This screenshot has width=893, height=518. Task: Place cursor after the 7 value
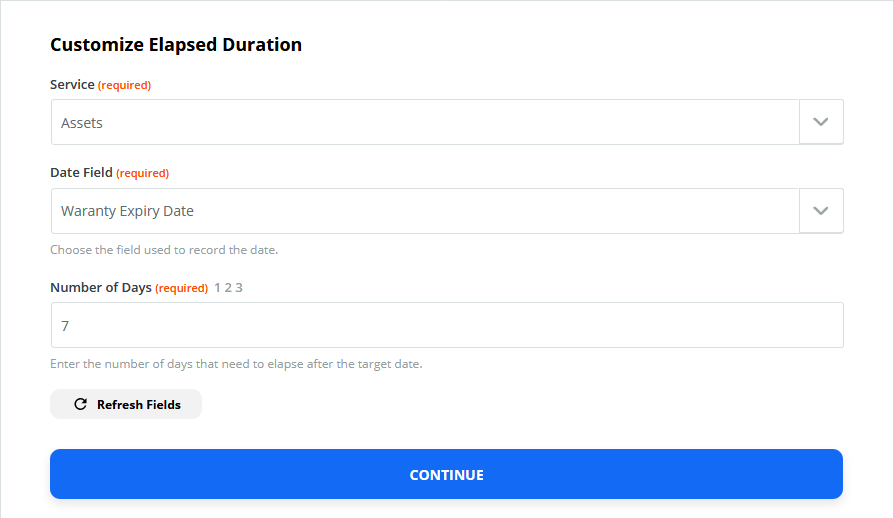pyautogui.click(x=71, y=326)
